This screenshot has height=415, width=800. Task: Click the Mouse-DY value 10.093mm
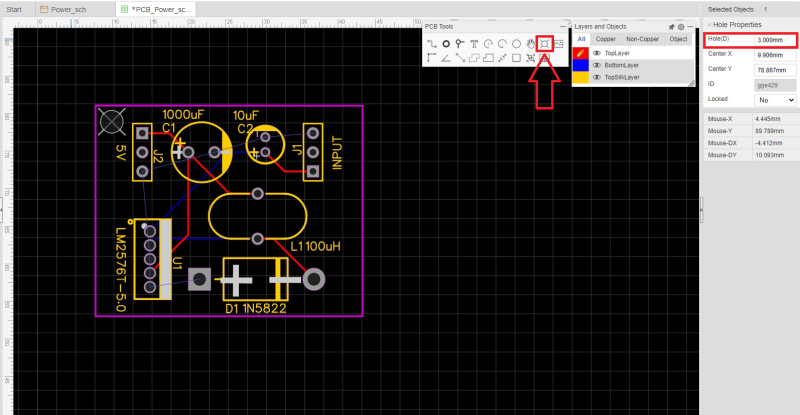[x=769, y=155]
